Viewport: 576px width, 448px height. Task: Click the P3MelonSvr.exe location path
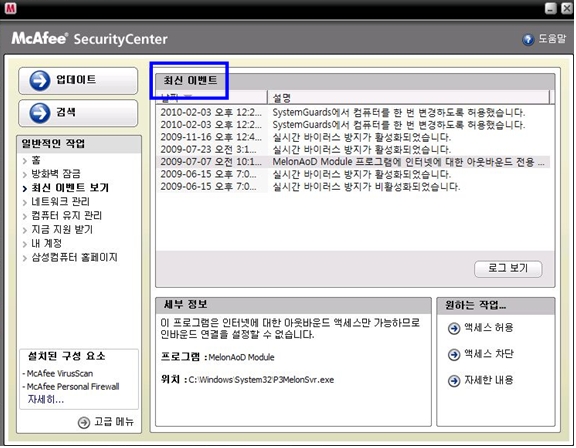tap(261, 380)
